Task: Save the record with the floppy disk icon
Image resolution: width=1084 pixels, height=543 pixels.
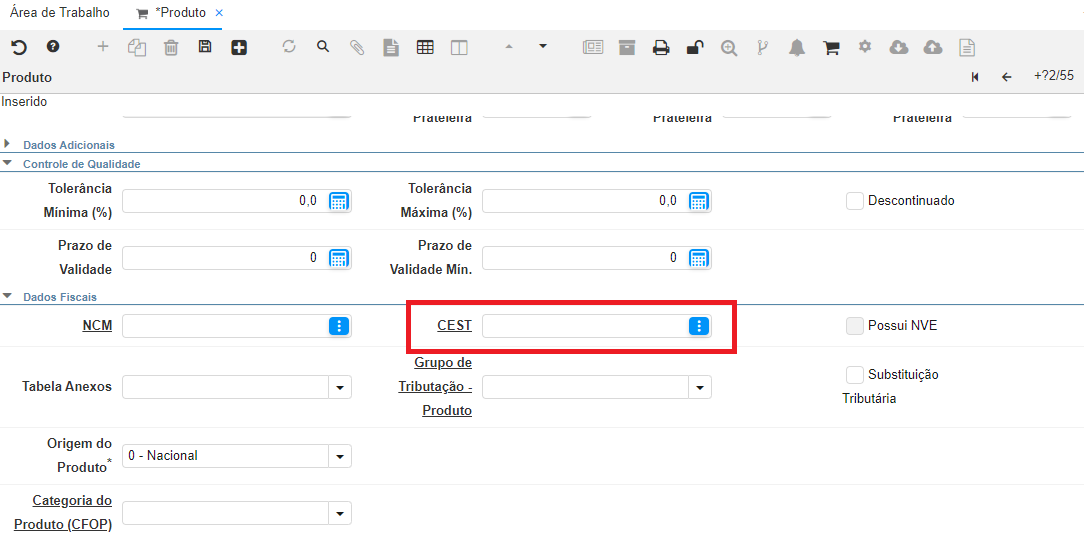Action: click(205, 47)
